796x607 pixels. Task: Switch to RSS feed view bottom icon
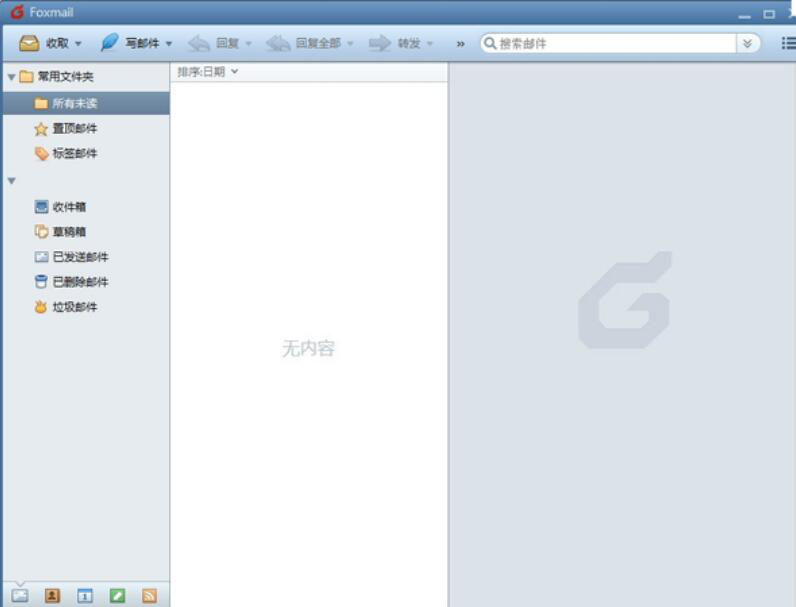point(149,595)
